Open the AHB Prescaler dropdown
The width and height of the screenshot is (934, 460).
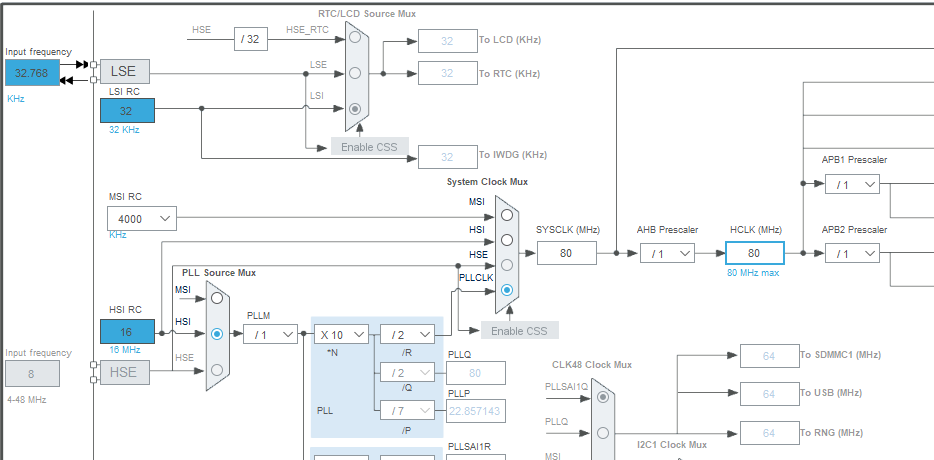pos(667,253)
